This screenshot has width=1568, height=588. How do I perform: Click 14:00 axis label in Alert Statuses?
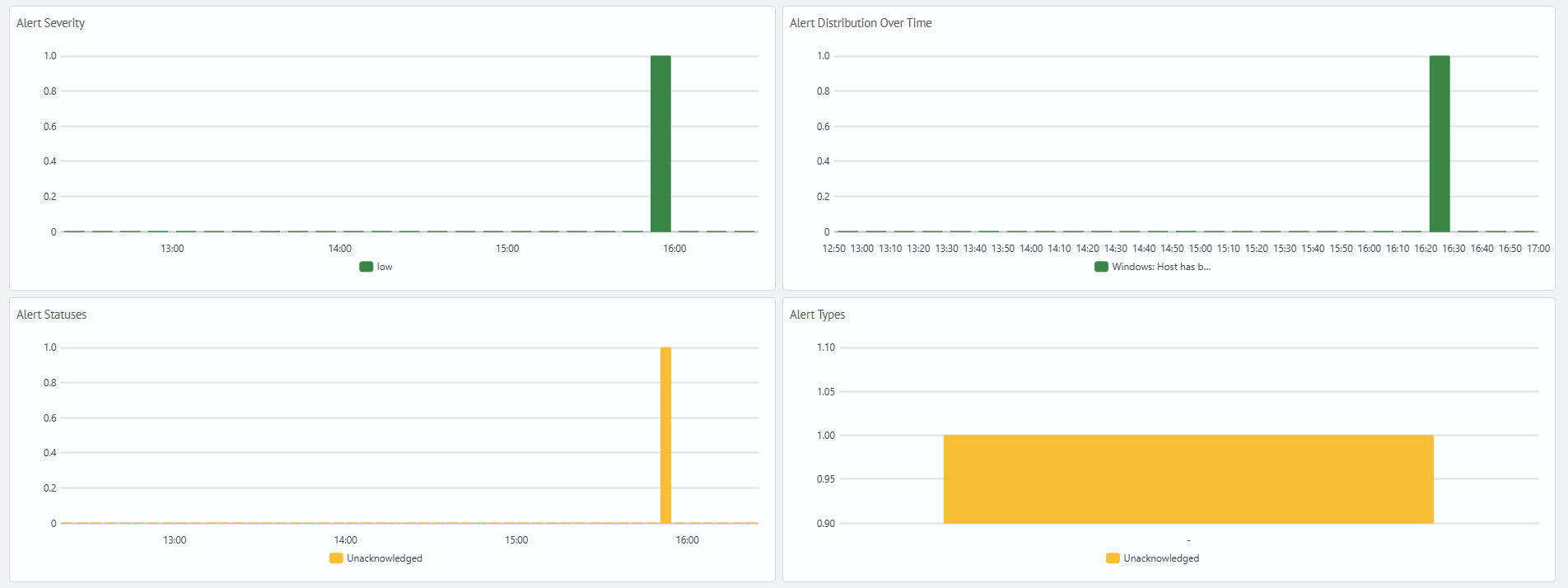346,540
